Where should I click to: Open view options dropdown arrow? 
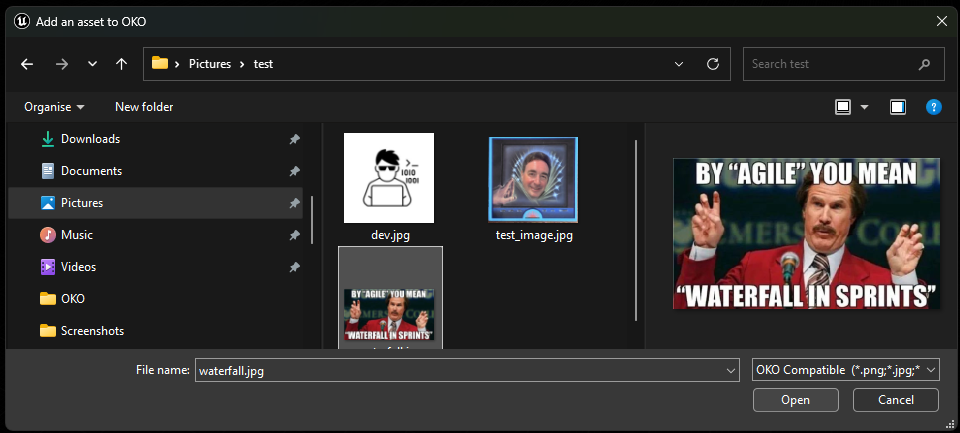864,107
